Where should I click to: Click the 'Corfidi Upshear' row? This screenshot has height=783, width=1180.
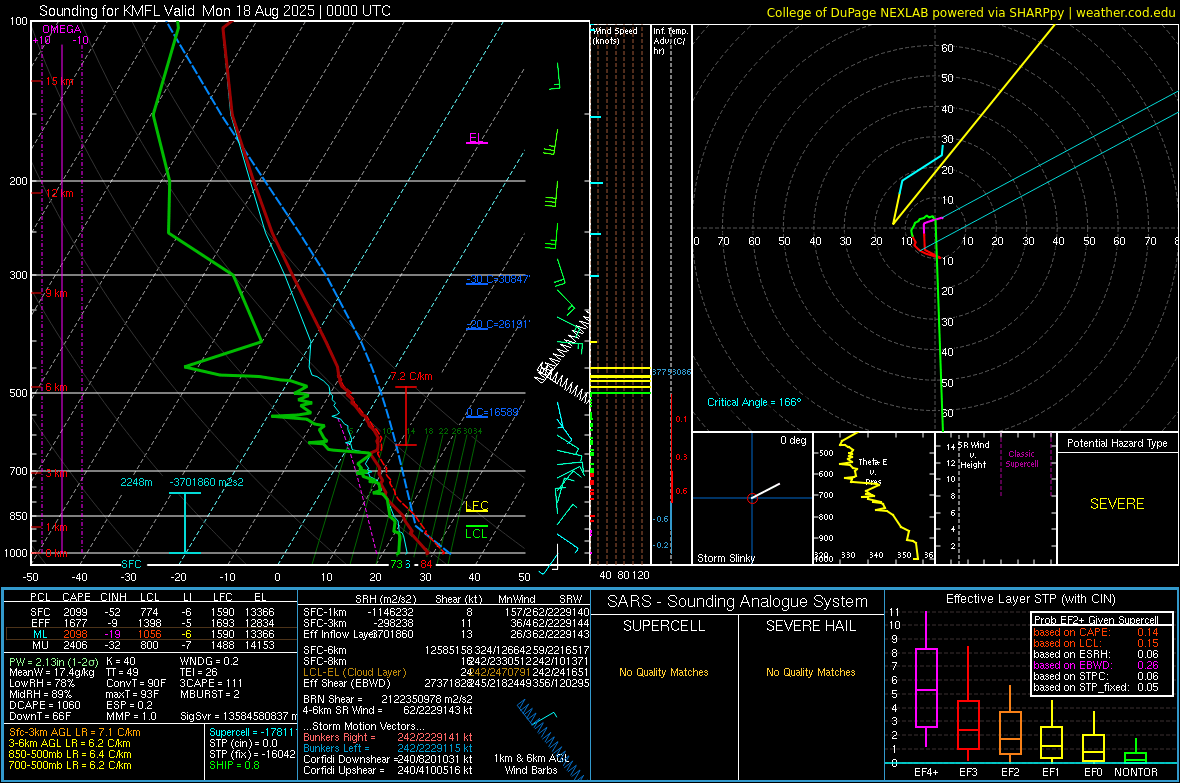(388, 769)
